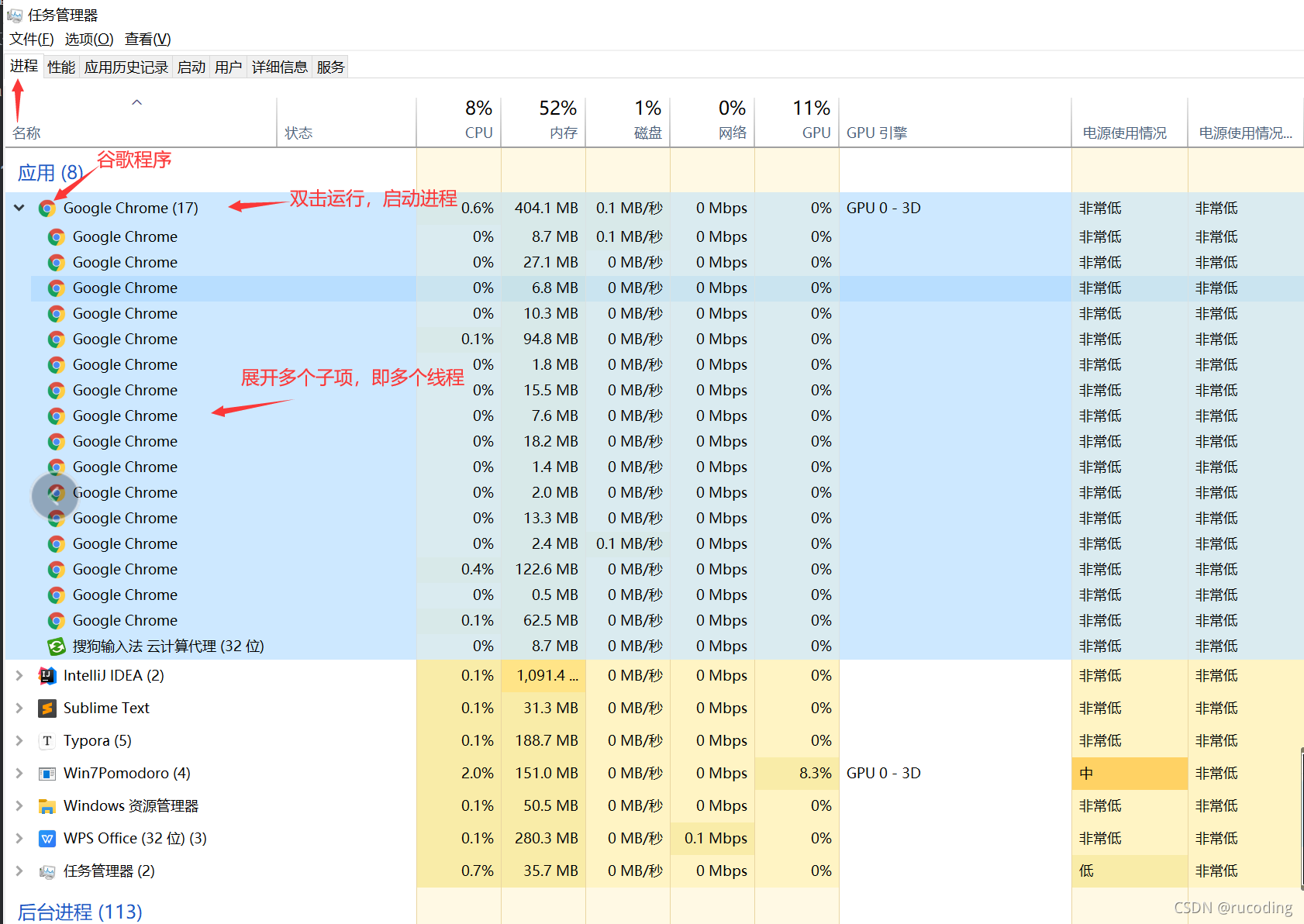Click Chrome icon of the 2.4 MB subprocess

click(56, 543)
